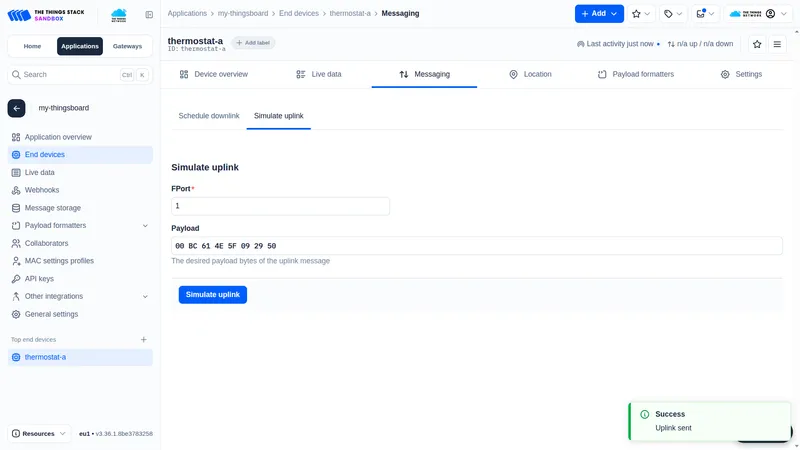Select the Applications section button
The width and height of the screenshot is (800, 450).
tap(80, 46)
